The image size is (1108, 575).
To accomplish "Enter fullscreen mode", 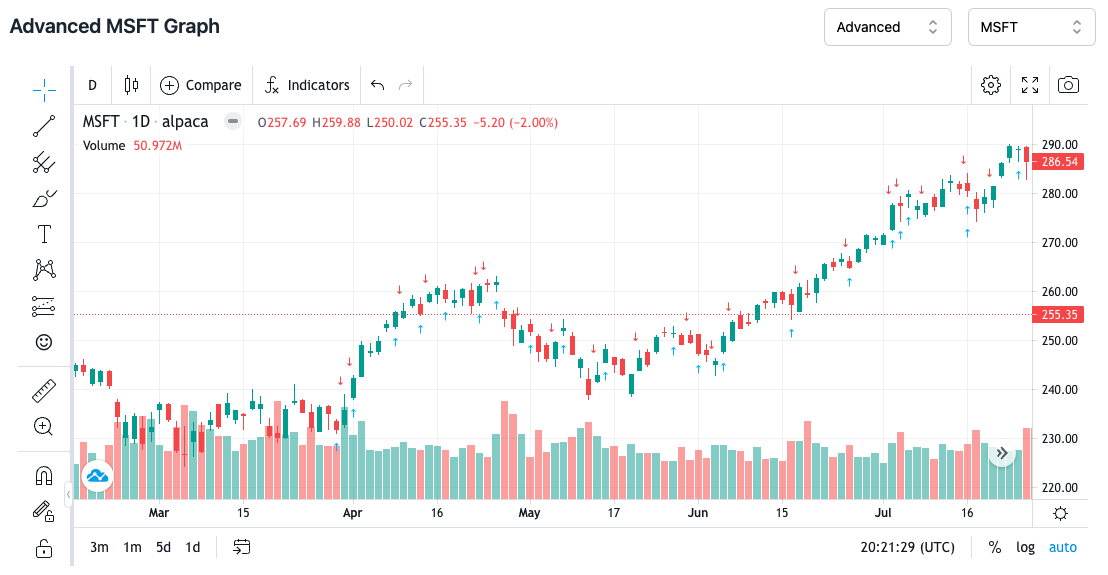I will [x=1030, y=85].
